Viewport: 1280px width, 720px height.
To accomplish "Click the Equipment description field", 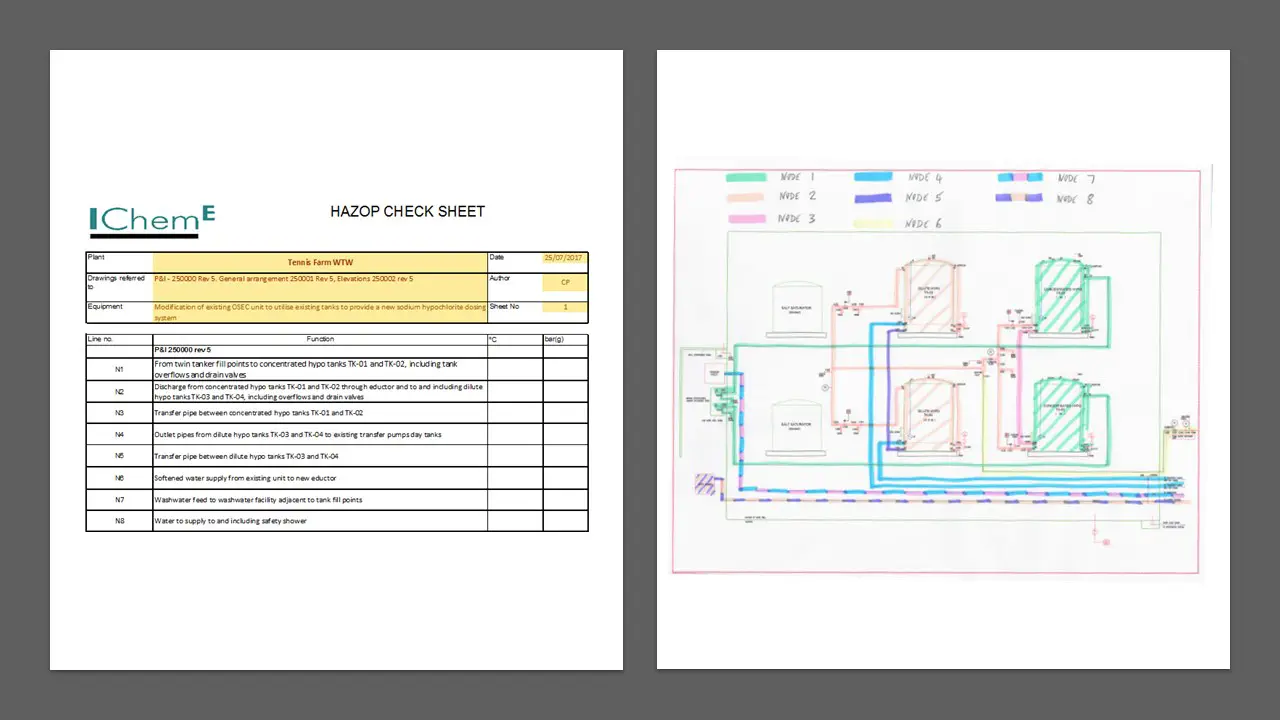I will tap(320, 312).
